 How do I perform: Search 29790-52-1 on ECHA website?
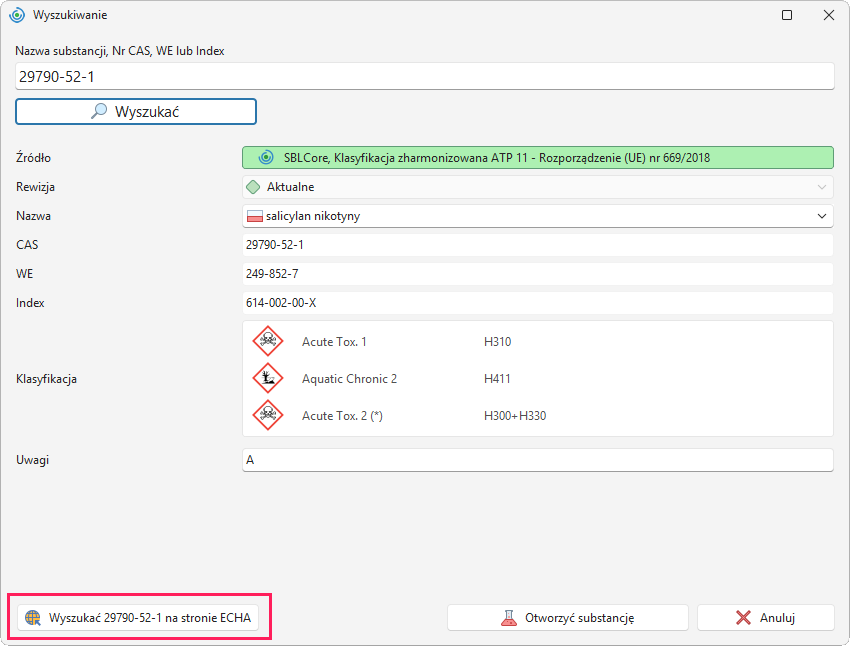[x=138, y=618]
